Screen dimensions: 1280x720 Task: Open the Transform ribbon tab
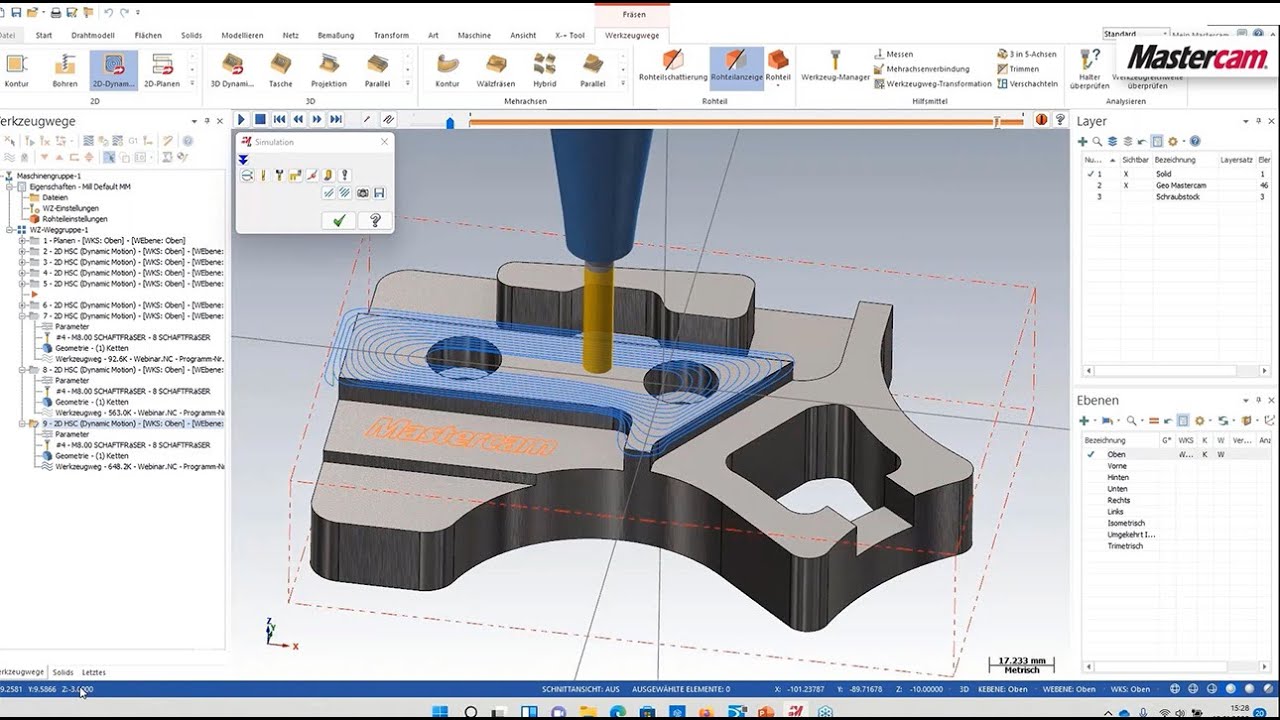(391, 33)
